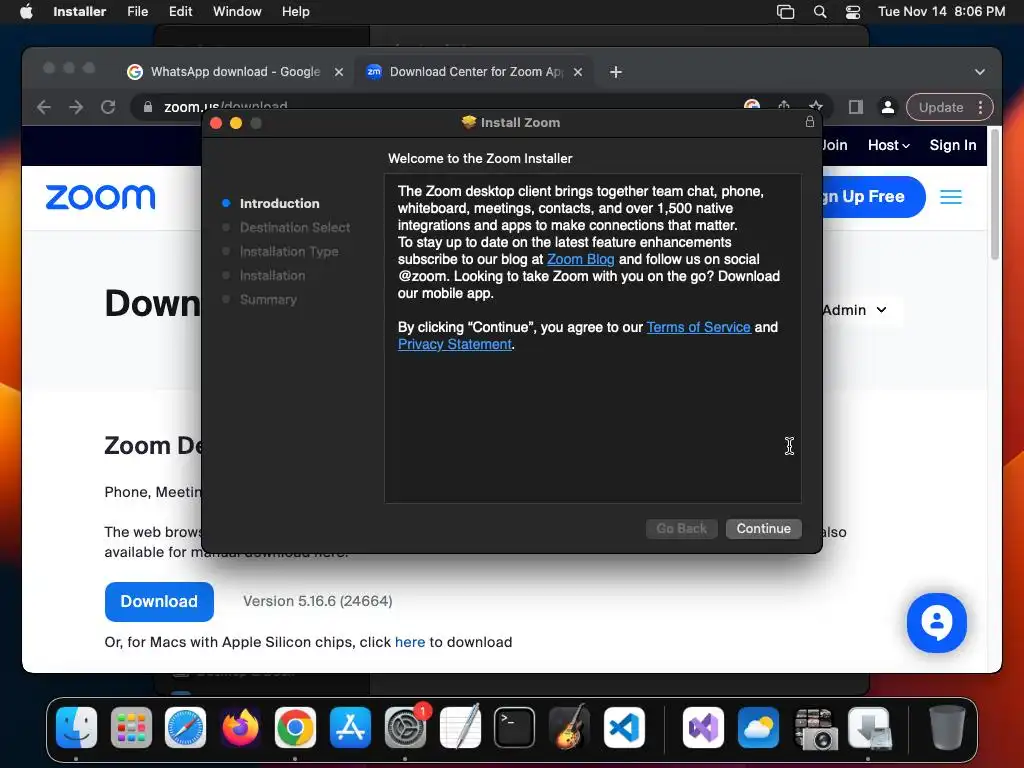Click the date and time in menu bar
This screenshot has width=1024, height=768.
941,12
